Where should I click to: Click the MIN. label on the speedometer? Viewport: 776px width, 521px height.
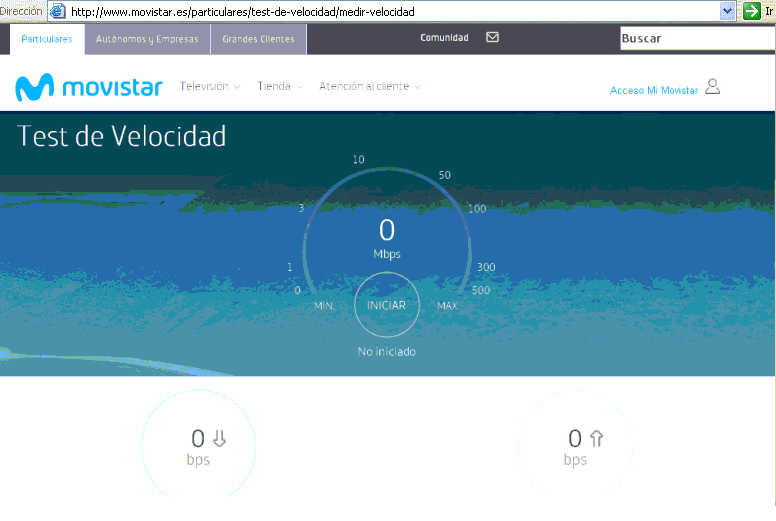[x=325, y=306]
